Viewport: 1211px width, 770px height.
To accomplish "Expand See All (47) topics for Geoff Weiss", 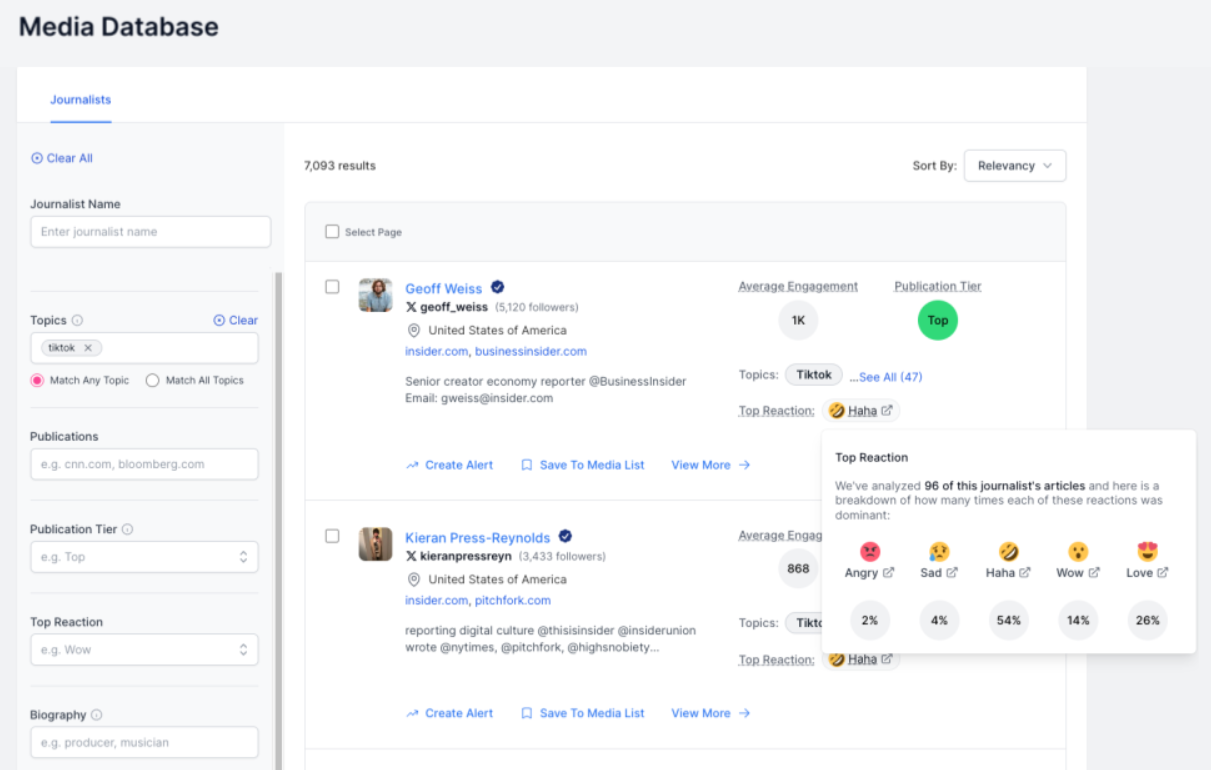I will [890, 377].
